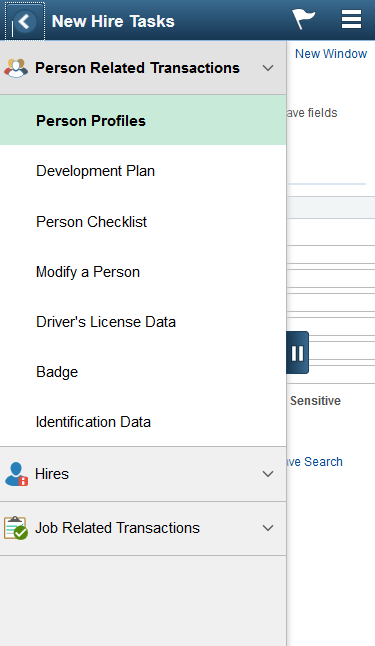The width and height of the screenshot is (375, 646).
Task: Click the Hires person icon
Action: pos(16,474)
